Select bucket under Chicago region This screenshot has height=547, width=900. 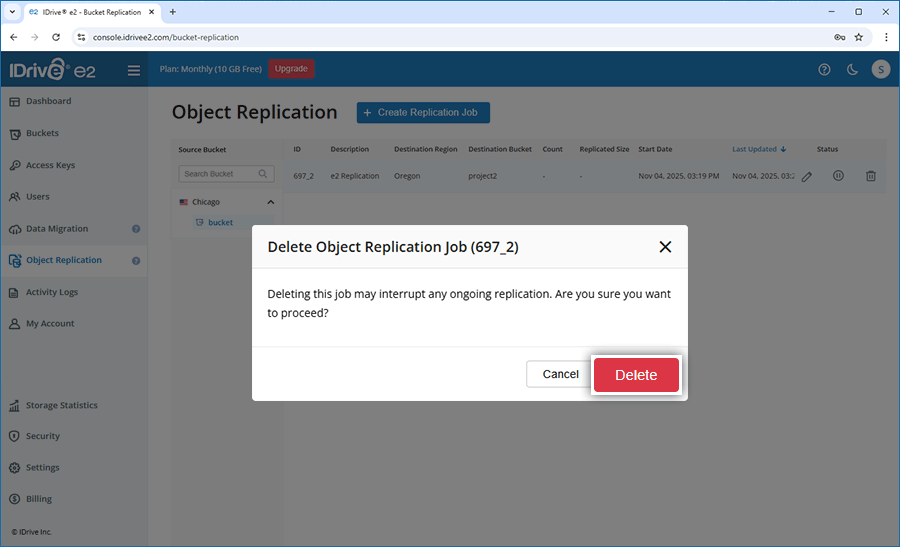220,222
